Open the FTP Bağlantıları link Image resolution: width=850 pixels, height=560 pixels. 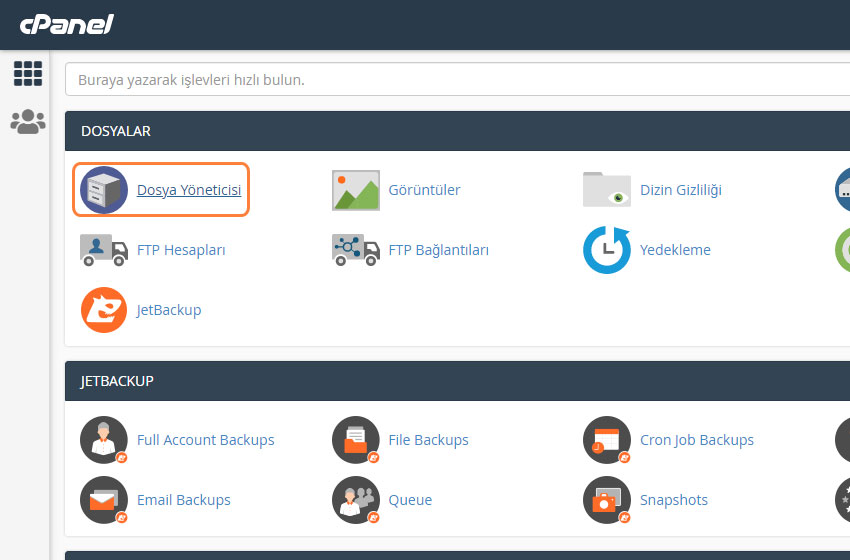(x=439, y=250)
